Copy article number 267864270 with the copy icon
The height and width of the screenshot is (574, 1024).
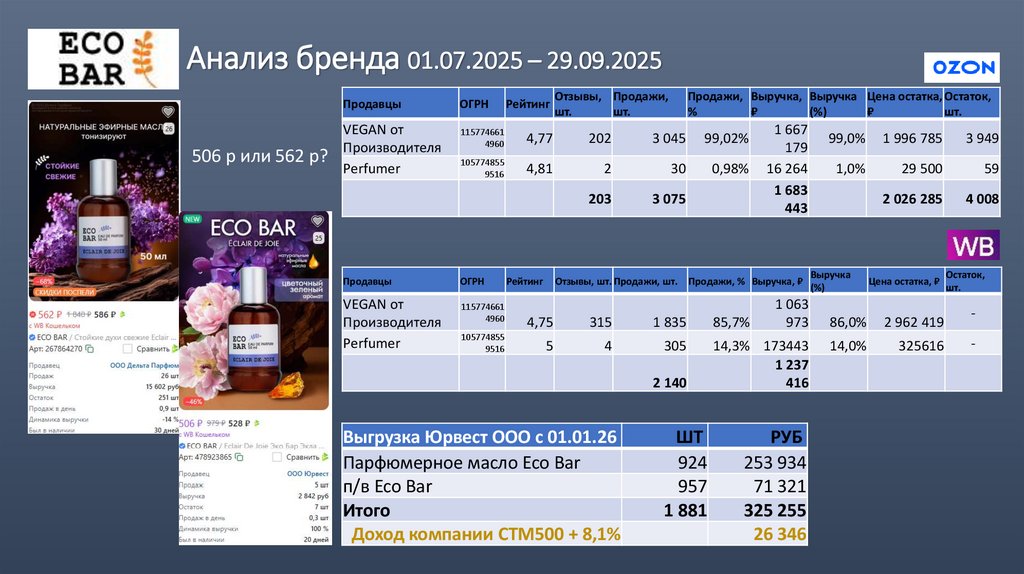tap(90, 349)
